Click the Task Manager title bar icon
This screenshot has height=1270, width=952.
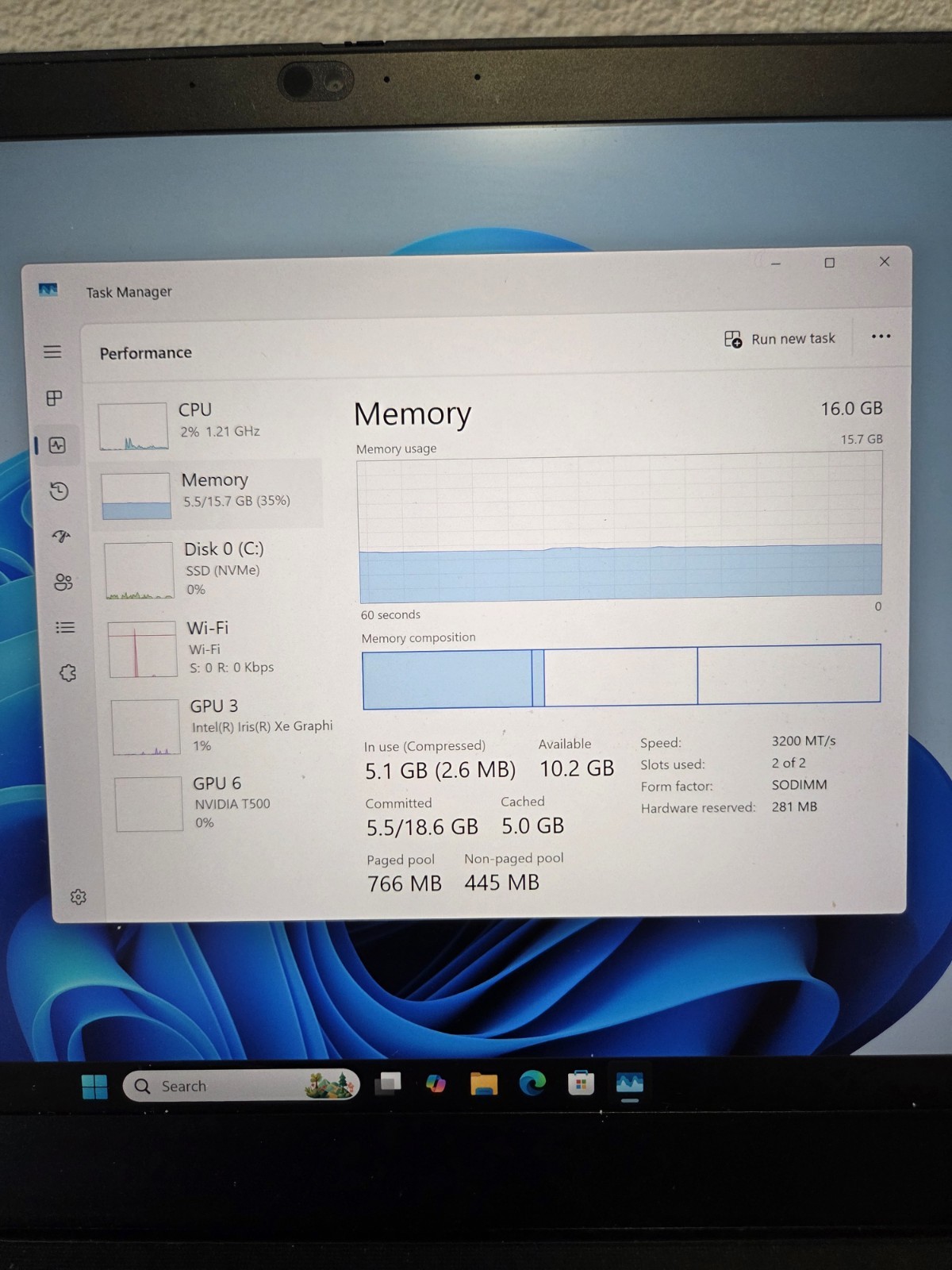(48, 290)
